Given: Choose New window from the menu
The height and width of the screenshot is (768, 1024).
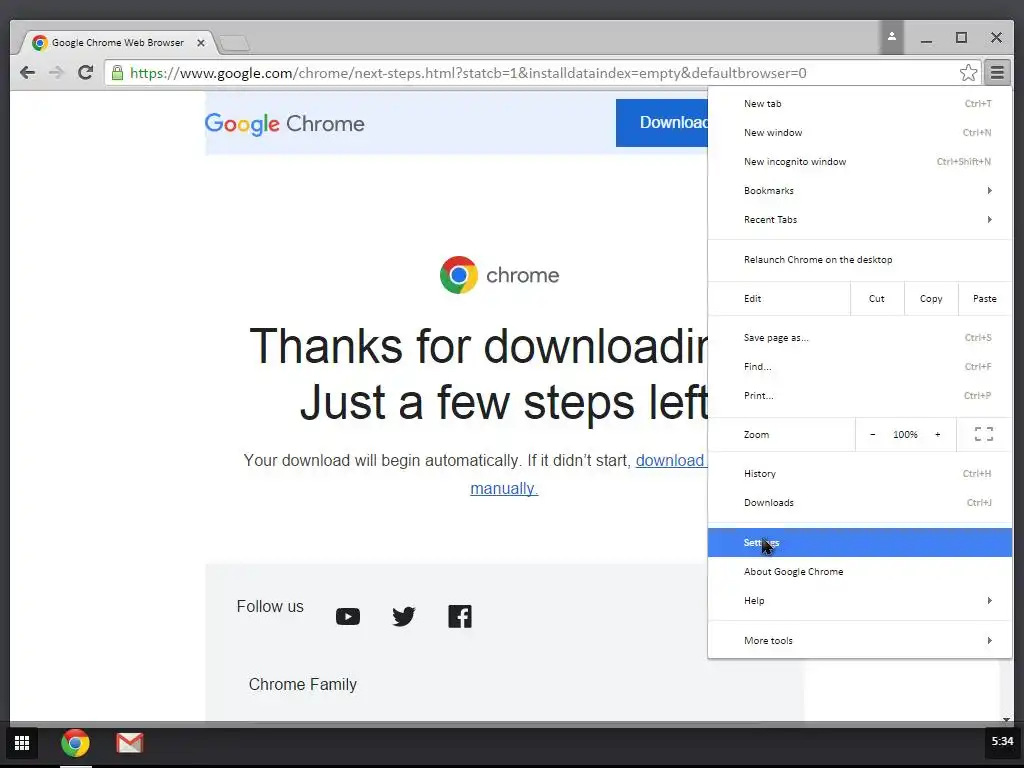Looking at the screenshot, I should (x=859, y=133).
